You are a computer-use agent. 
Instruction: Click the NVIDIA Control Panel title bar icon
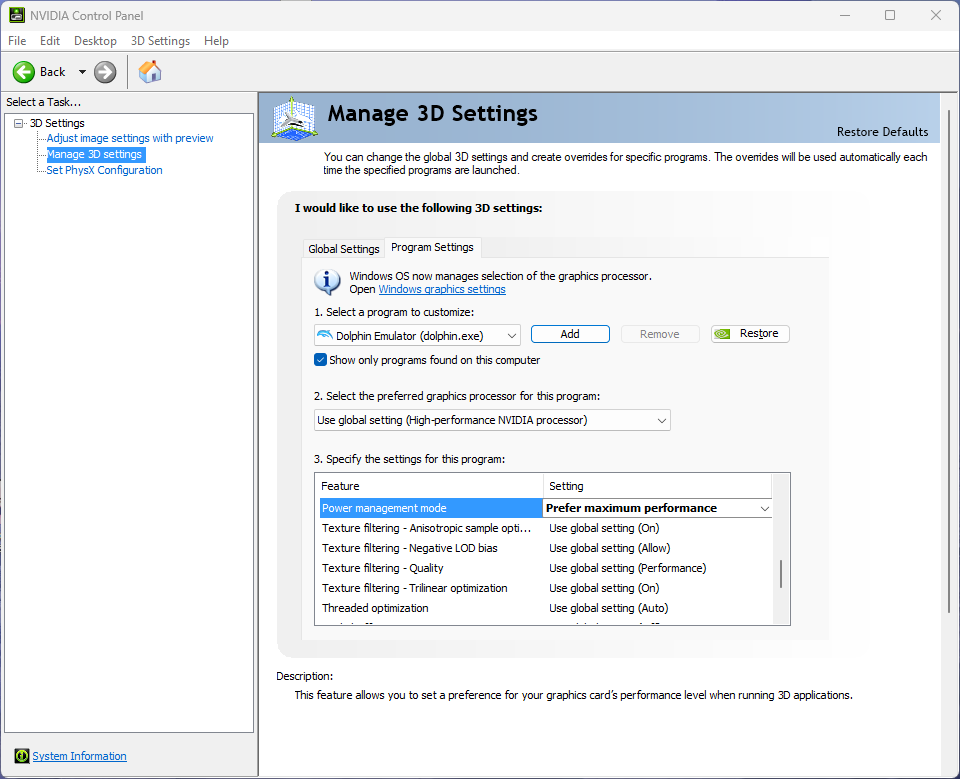click(x=17, y=15)
